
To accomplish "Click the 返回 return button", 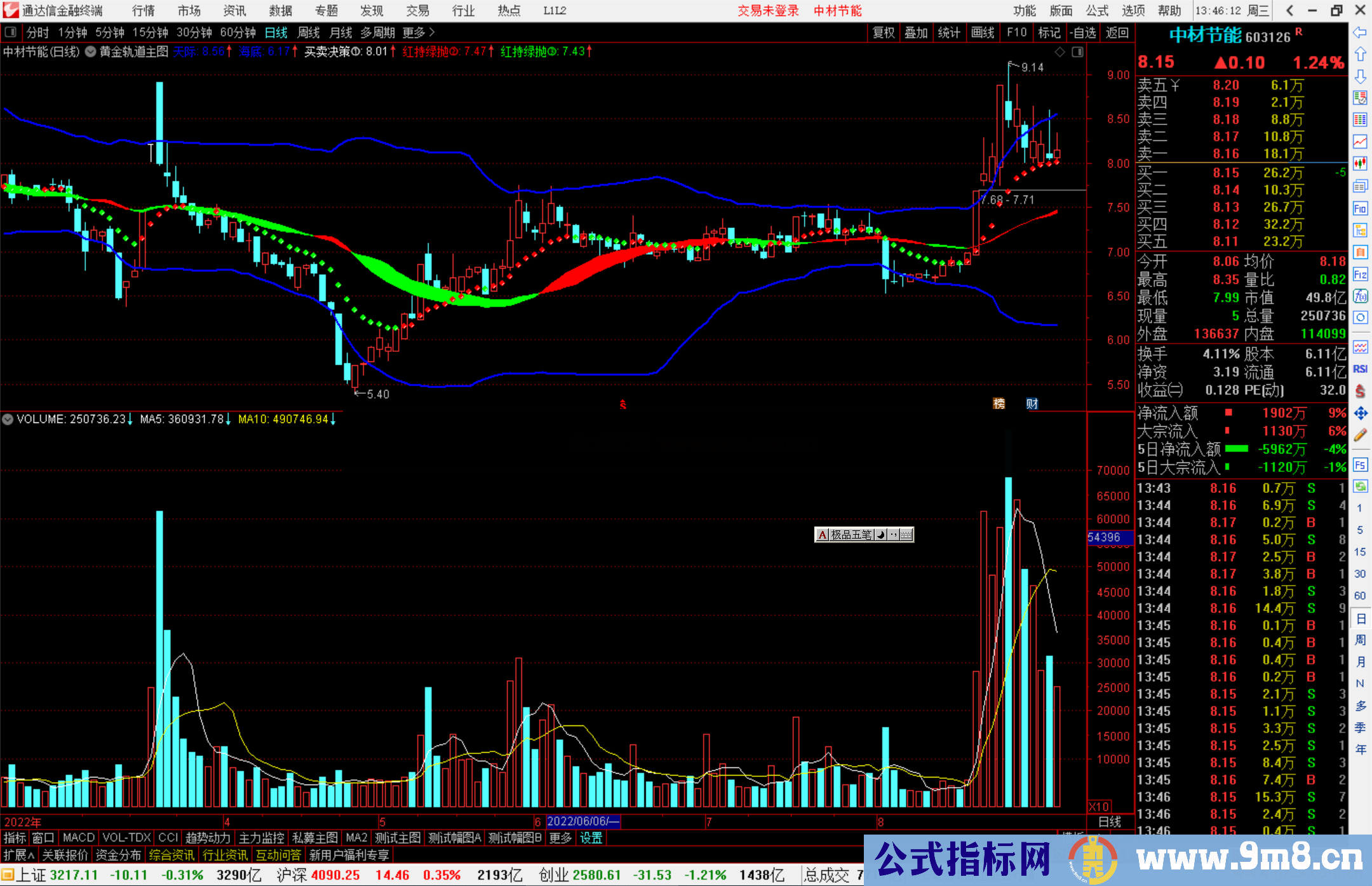I will click(x=1117, y=32).
